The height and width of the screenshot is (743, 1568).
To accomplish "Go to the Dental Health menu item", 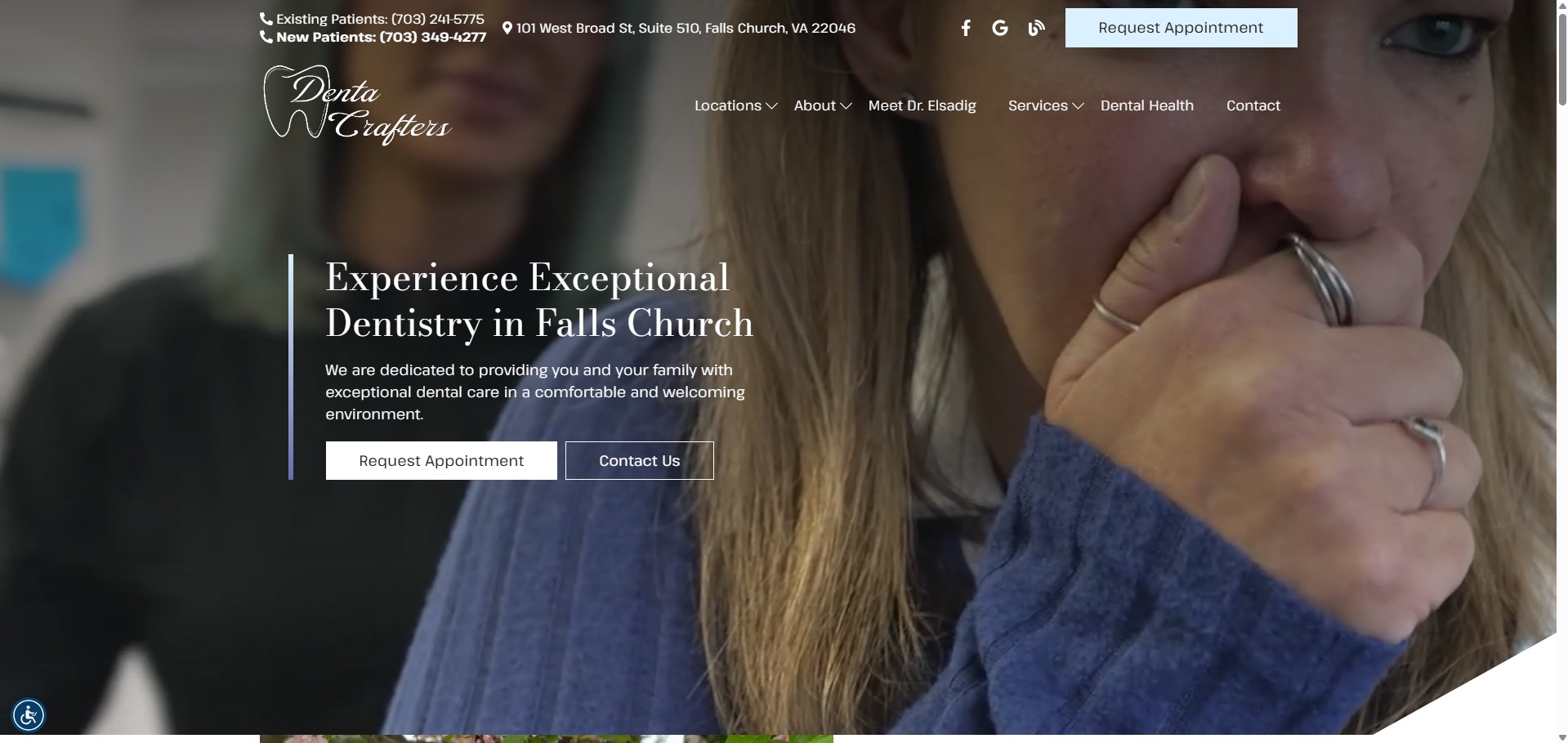I will pyautogui.click(x=1146, y=105).
